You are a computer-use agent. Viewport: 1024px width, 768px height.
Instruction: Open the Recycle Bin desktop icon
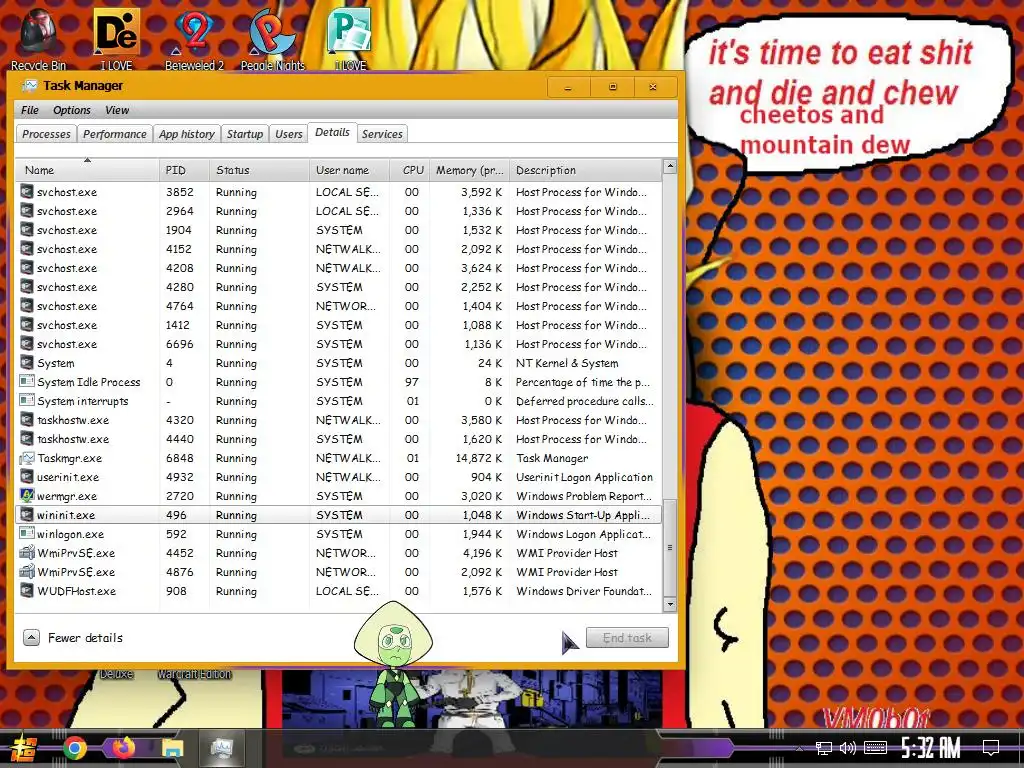[x=39, y=36]
